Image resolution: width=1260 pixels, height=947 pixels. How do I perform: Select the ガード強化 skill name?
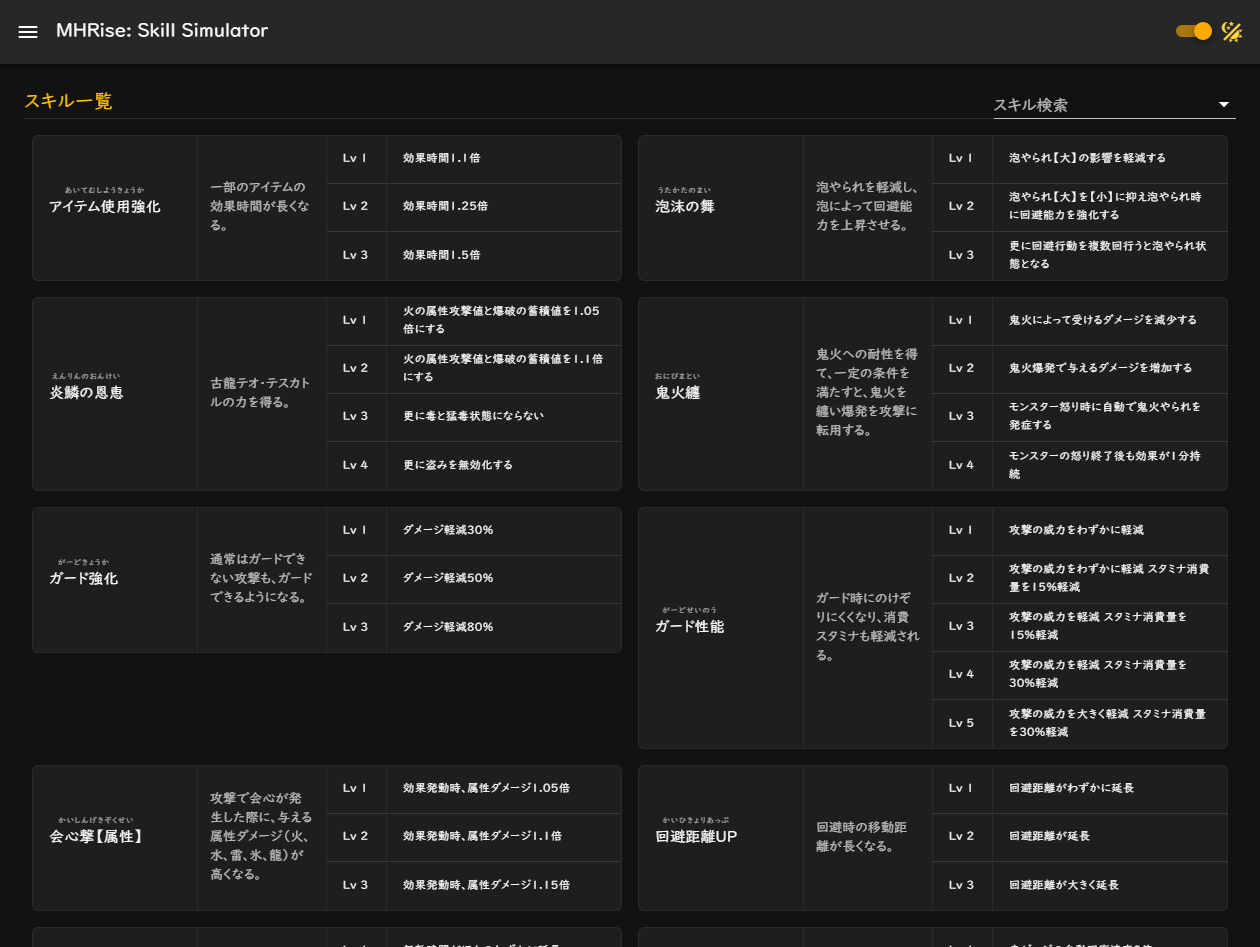[x=83, y=579]
